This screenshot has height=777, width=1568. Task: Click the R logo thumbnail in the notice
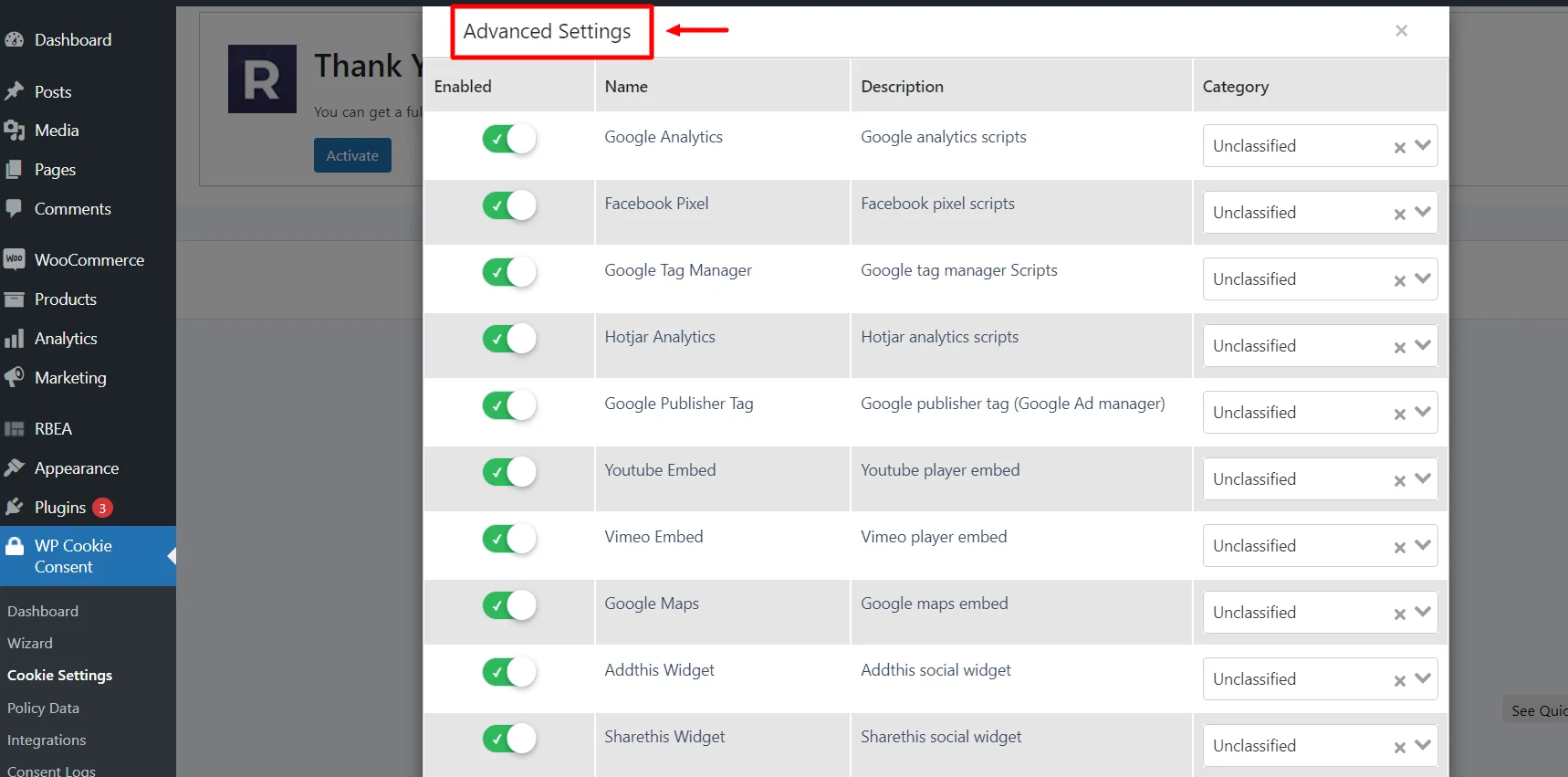262,79
